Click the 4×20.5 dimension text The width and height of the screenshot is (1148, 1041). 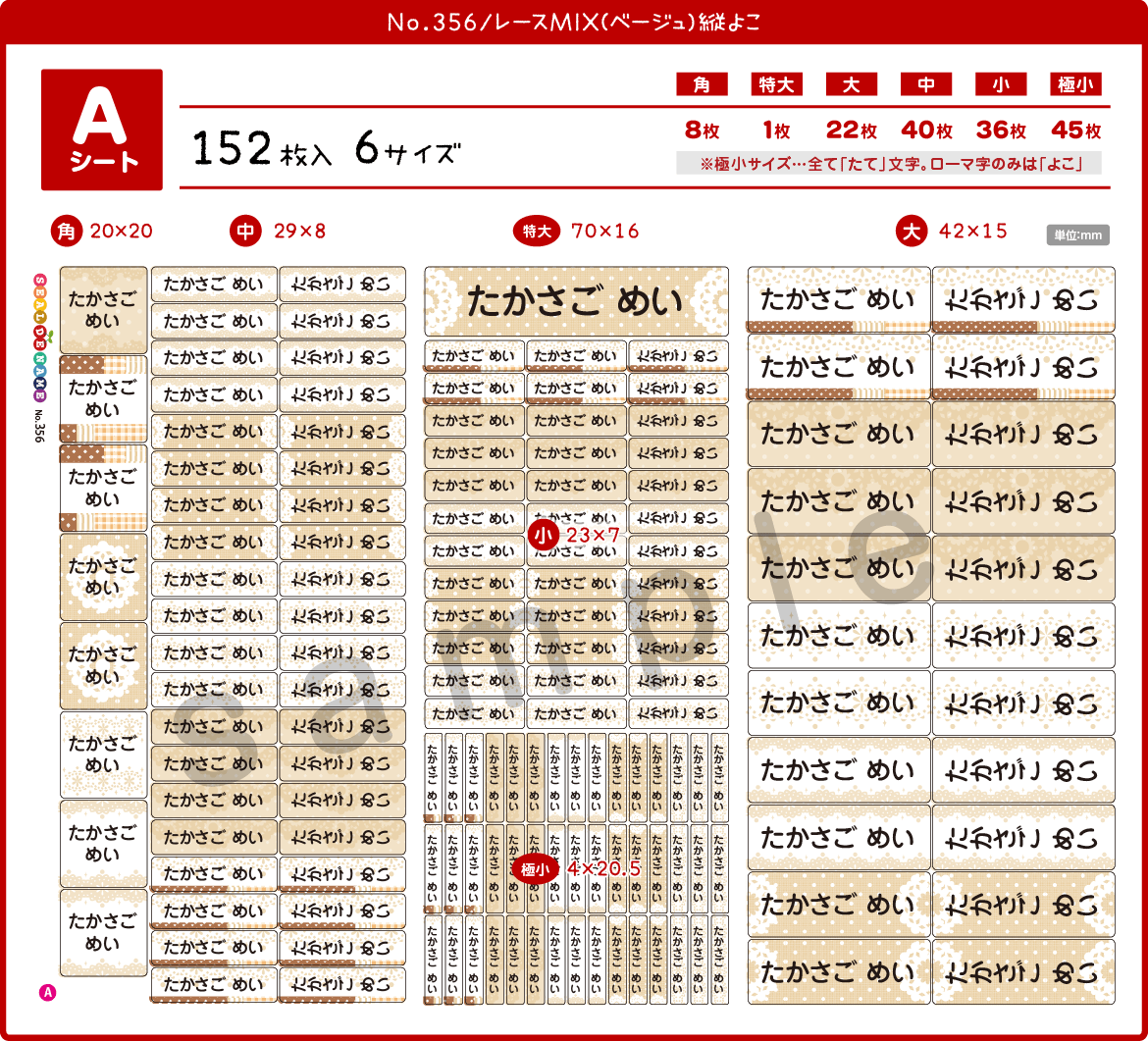tap(604, 869)
